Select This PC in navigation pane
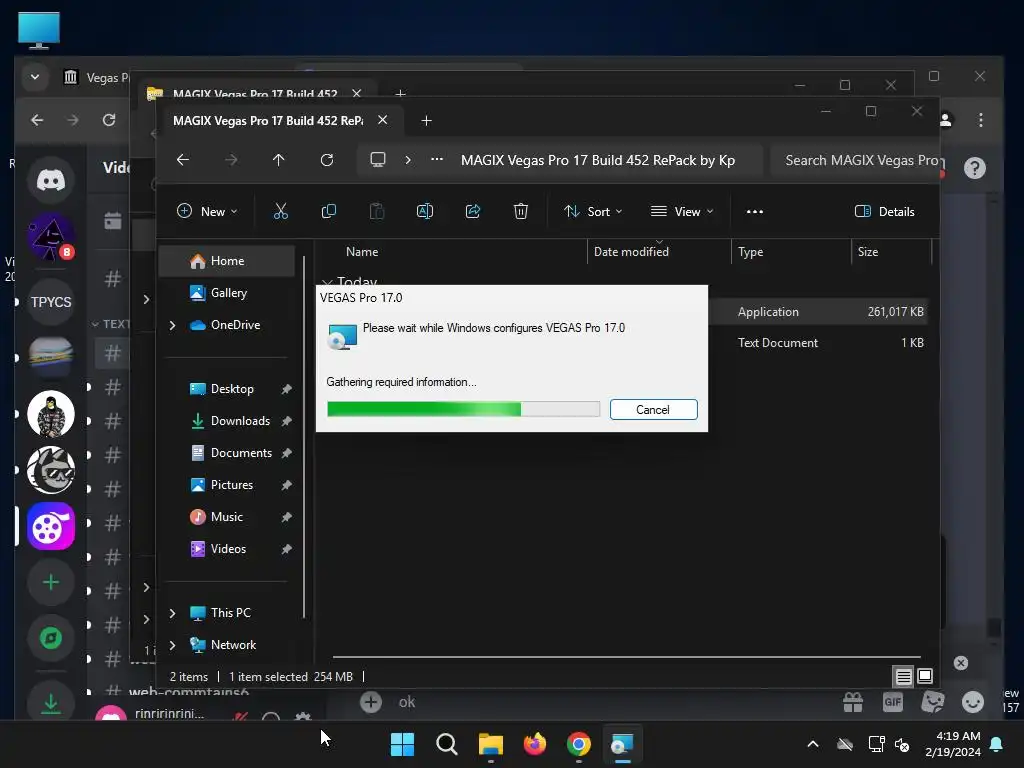1024x768 pixels. point(230,613)
